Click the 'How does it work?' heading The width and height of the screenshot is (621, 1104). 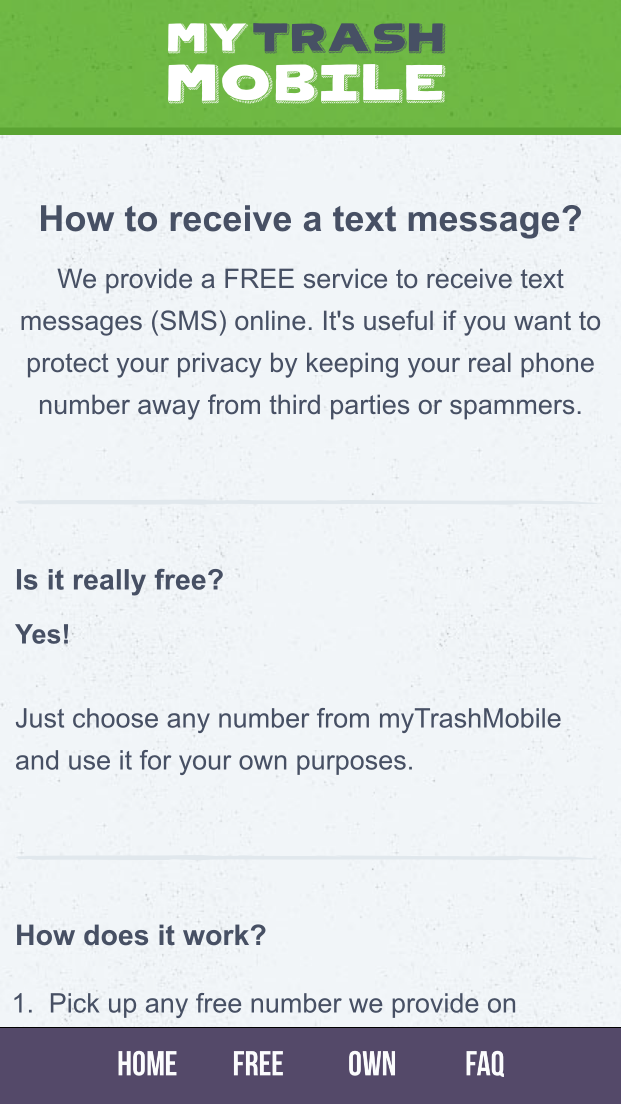tap(141, 936)
